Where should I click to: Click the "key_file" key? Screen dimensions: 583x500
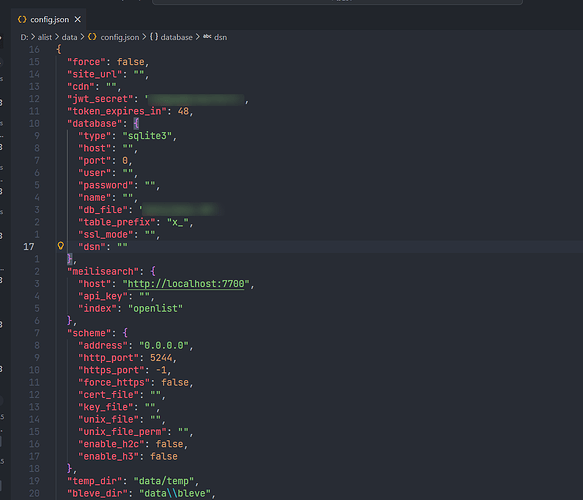coord(106,407)
